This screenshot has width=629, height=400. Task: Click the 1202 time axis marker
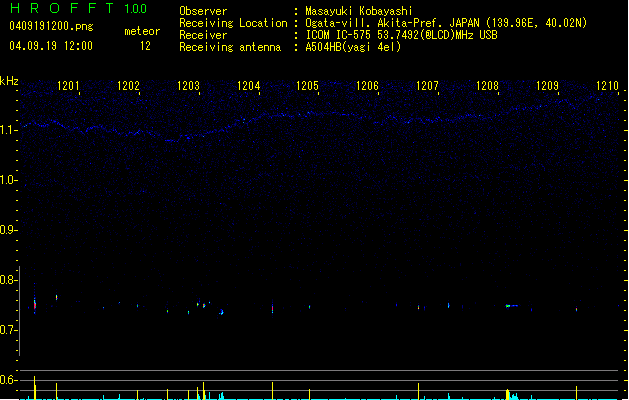point(128,85)
